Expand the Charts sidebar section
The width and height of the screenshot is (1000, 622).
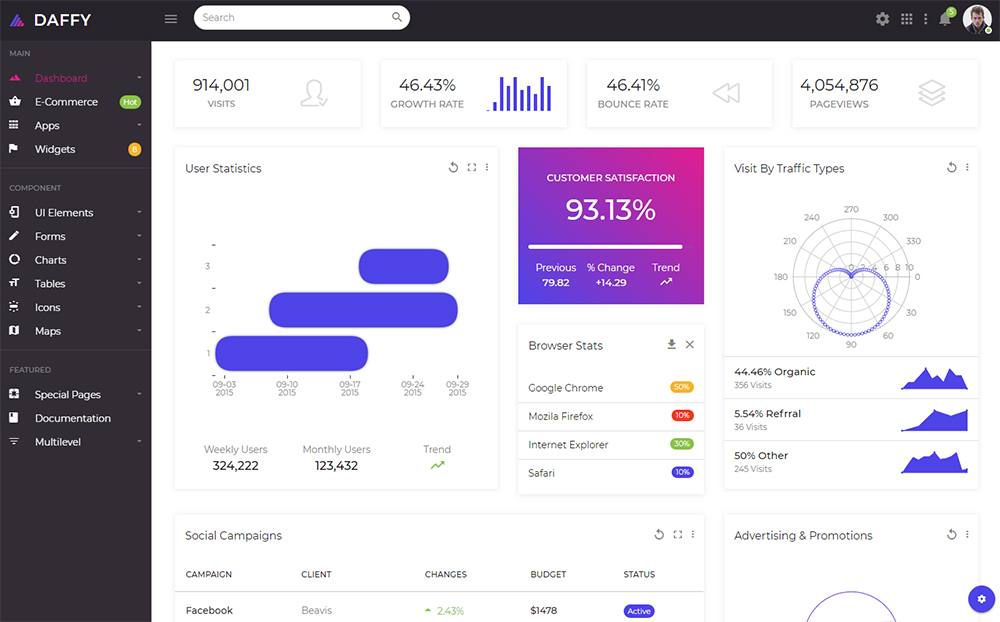(x=75, y=260)
